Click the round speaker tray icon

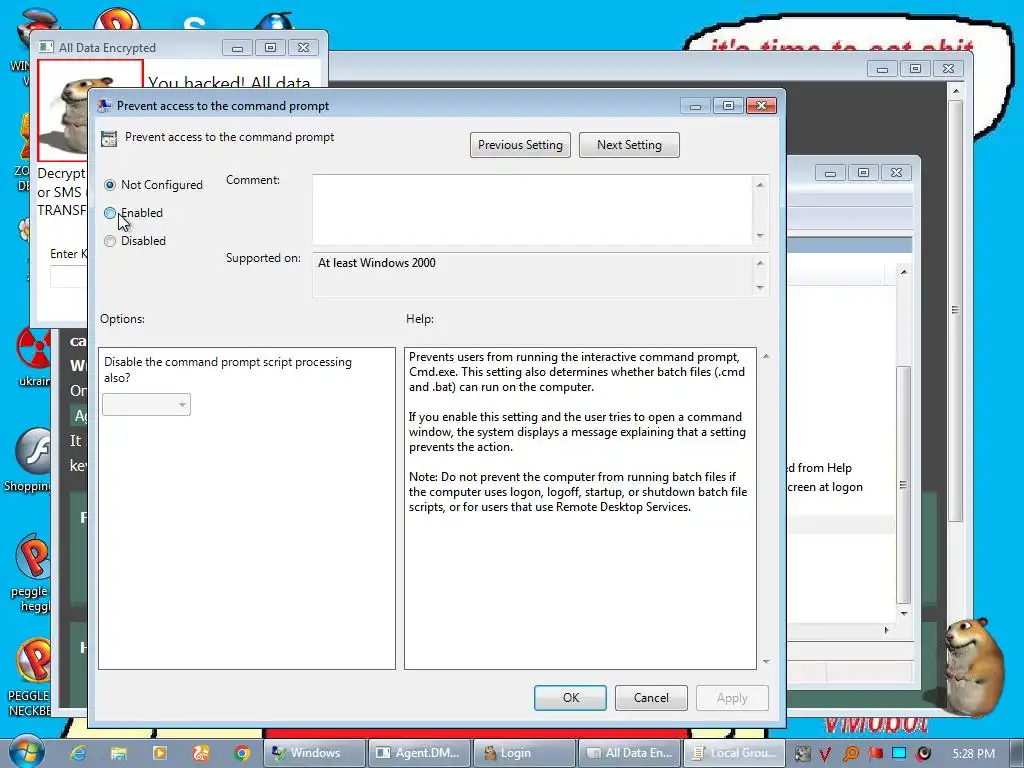tap(923, 754)
